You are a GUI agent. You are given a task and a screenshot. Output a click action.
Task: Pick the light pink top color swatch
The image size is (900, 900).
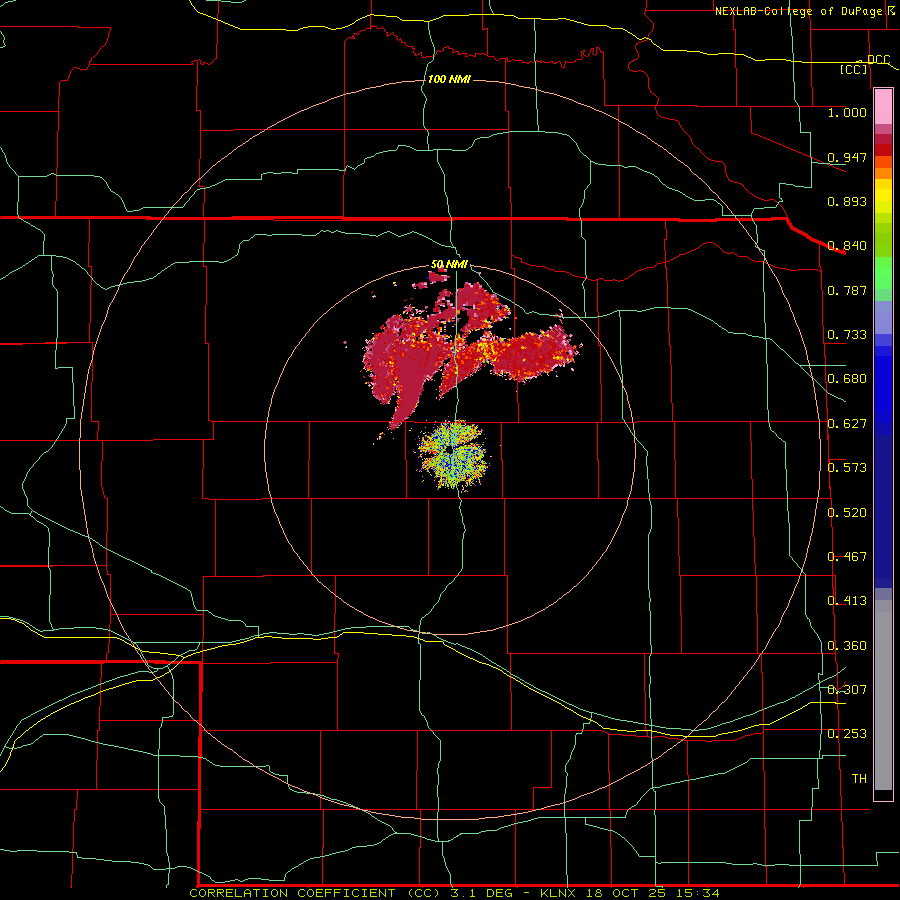click(x=883, y=106)
